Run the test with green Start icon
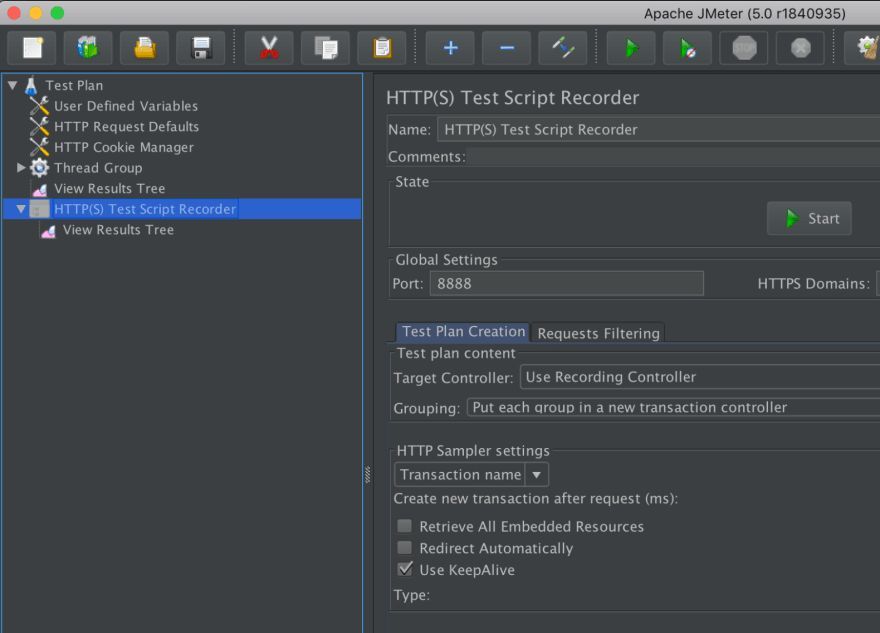Screen dimensions: 880x633 631,48
